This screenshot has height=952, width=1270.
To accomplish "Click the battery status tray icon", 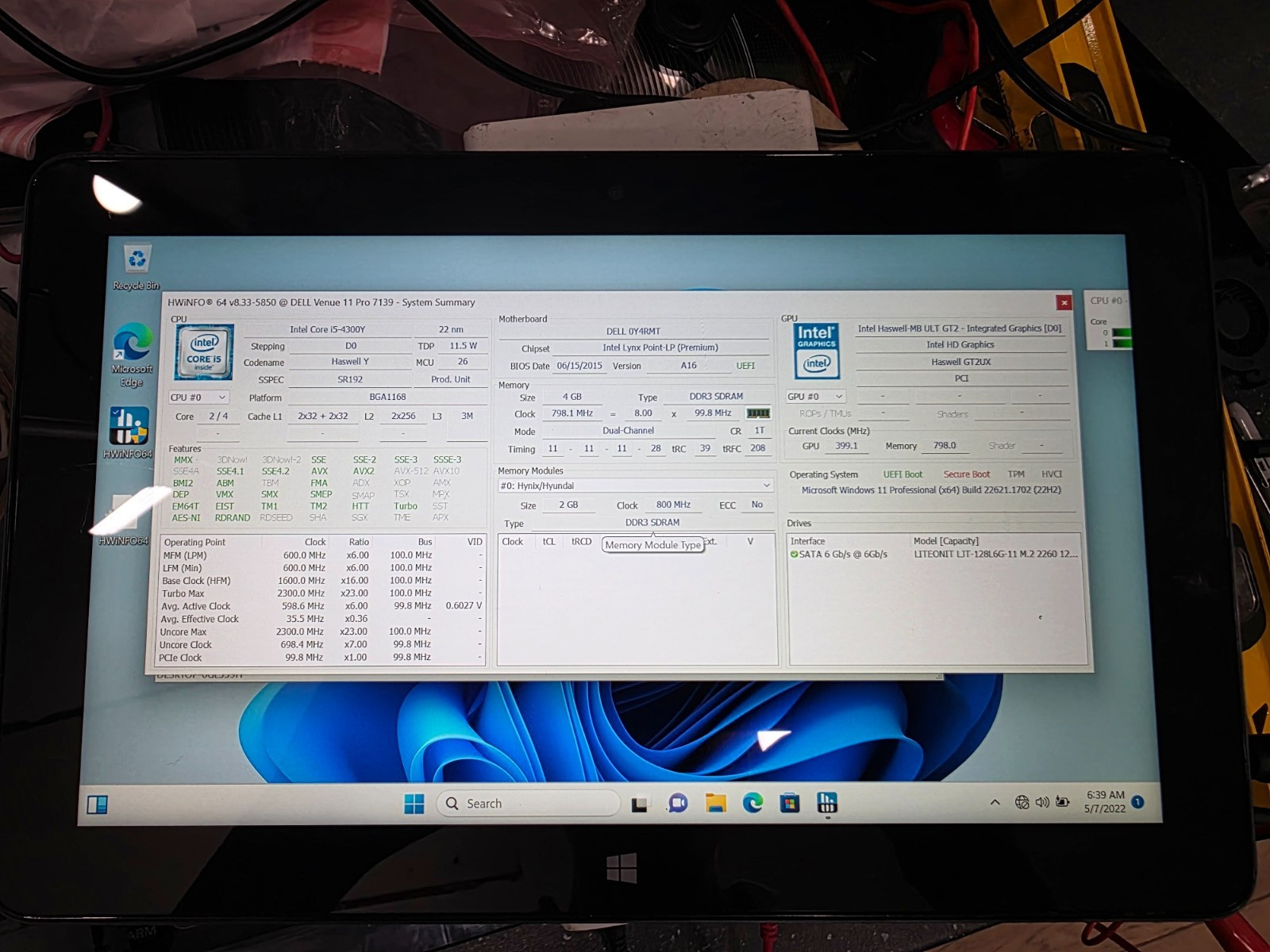I will click(x=1063, y=801).
